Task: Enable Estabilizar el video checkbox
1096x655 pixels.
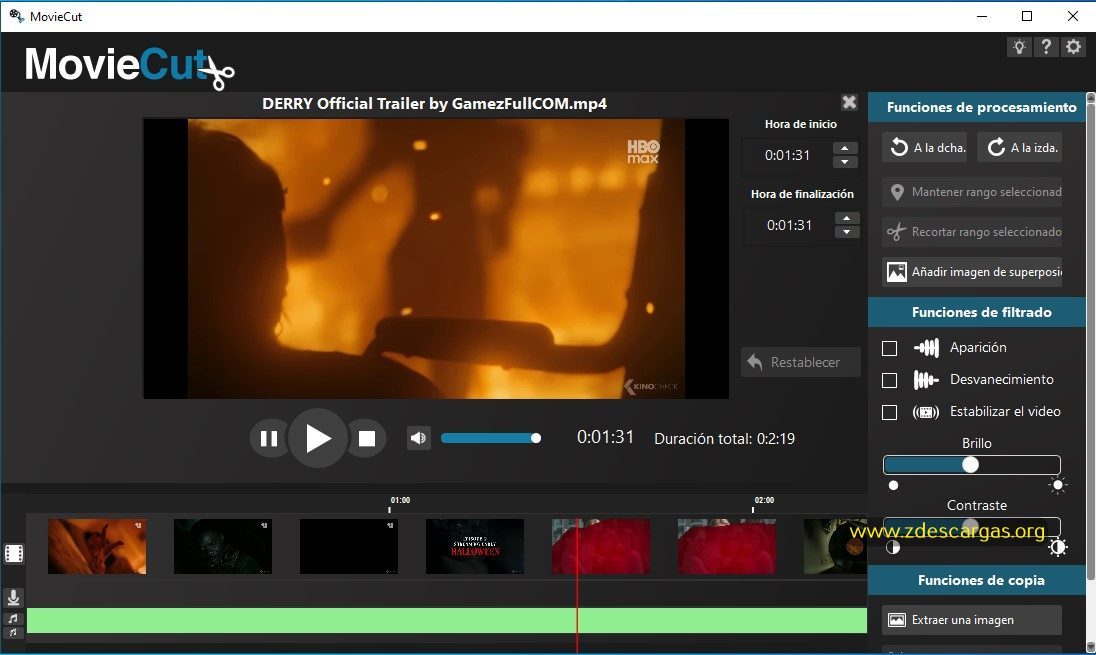Action: (x=890, y=412)
